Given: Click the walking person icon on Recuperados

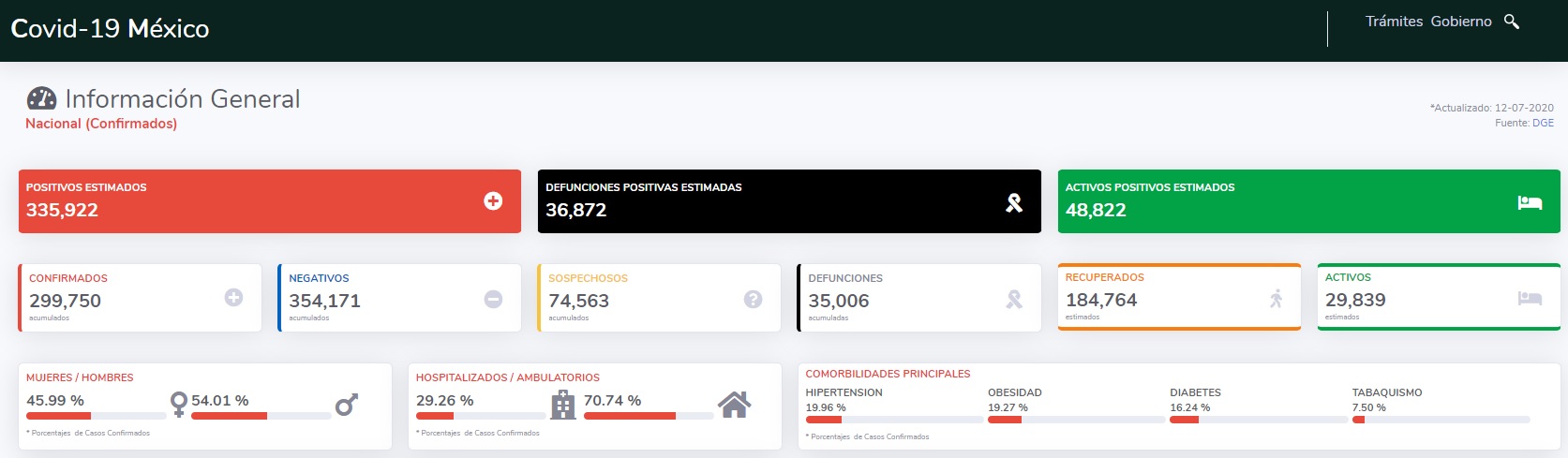Looking at the screenshot, I should pyautogui.click(x=1276, y=299).
